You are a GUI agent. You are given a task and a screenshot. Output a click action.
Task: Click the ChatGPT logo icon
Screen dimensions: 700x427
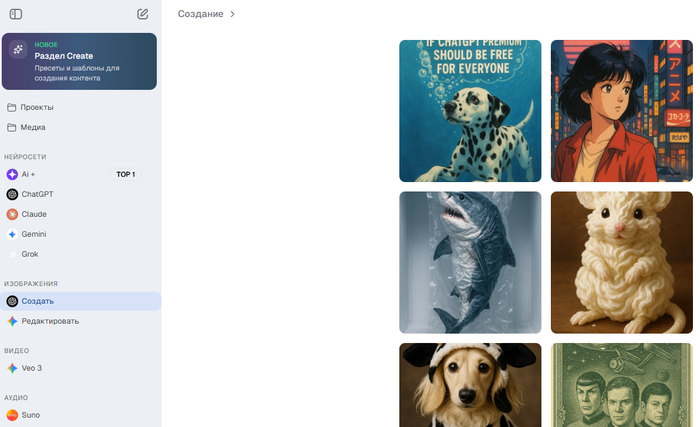12,194
